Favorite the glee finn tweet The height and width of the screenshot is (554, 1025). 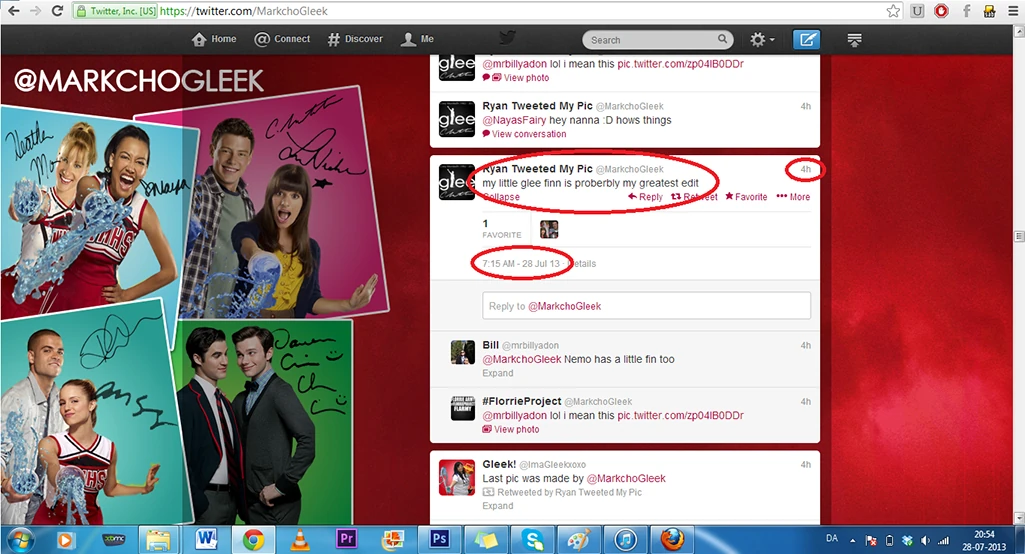(x=746, y=197)
